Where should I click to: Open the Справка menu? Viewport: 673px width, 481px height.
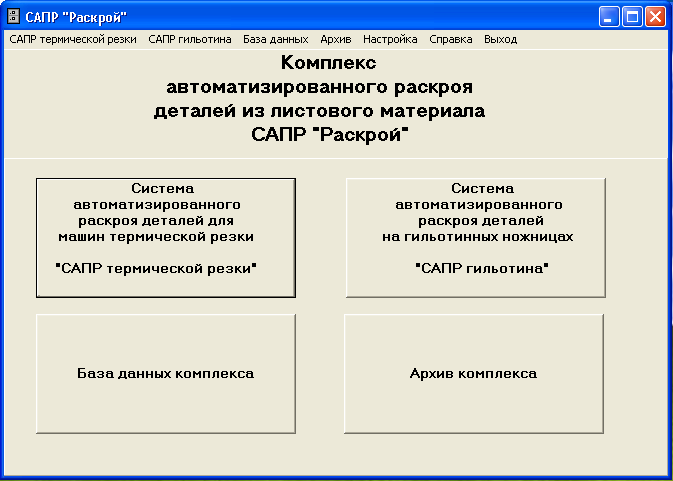451,39
